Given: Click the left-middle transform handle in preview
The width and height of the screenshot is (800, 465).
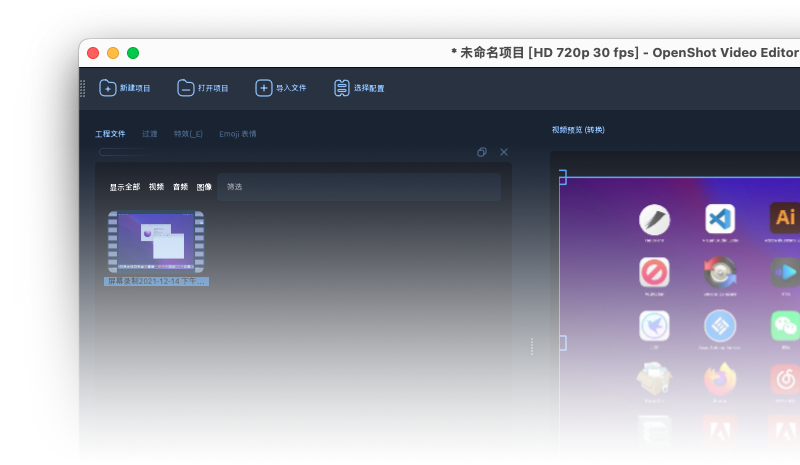Looking at the screenshot, I should pyautogui.click(x=561, y=343).
